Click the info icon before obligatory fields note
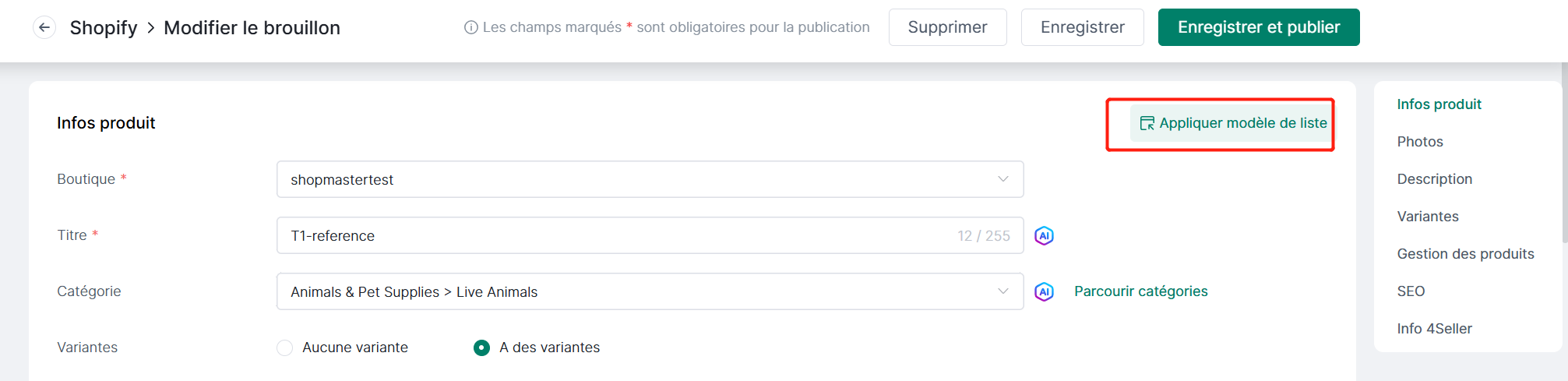Screen dimensions: 1568x381 [470, 27]
